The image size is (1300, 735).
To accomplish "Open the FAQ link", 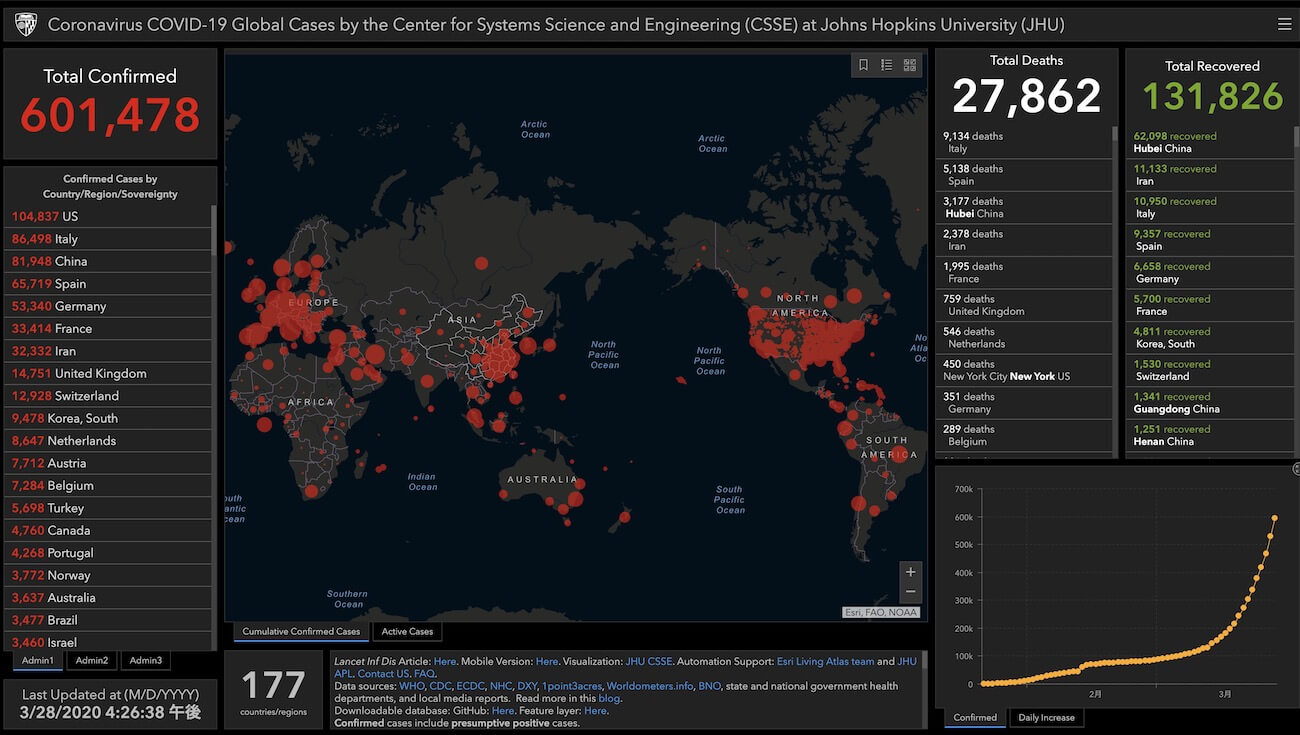I will pos(424,674).
